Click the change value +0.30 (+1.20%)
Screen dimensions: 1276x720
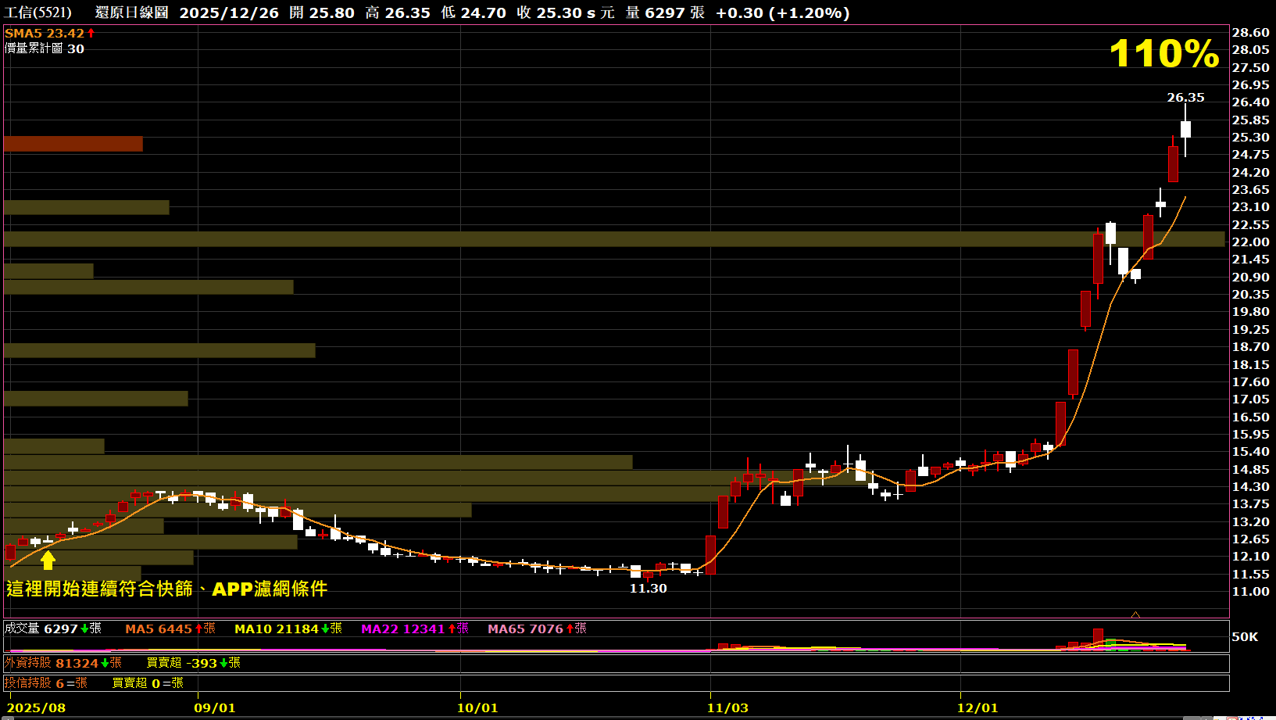pos(783,13)
